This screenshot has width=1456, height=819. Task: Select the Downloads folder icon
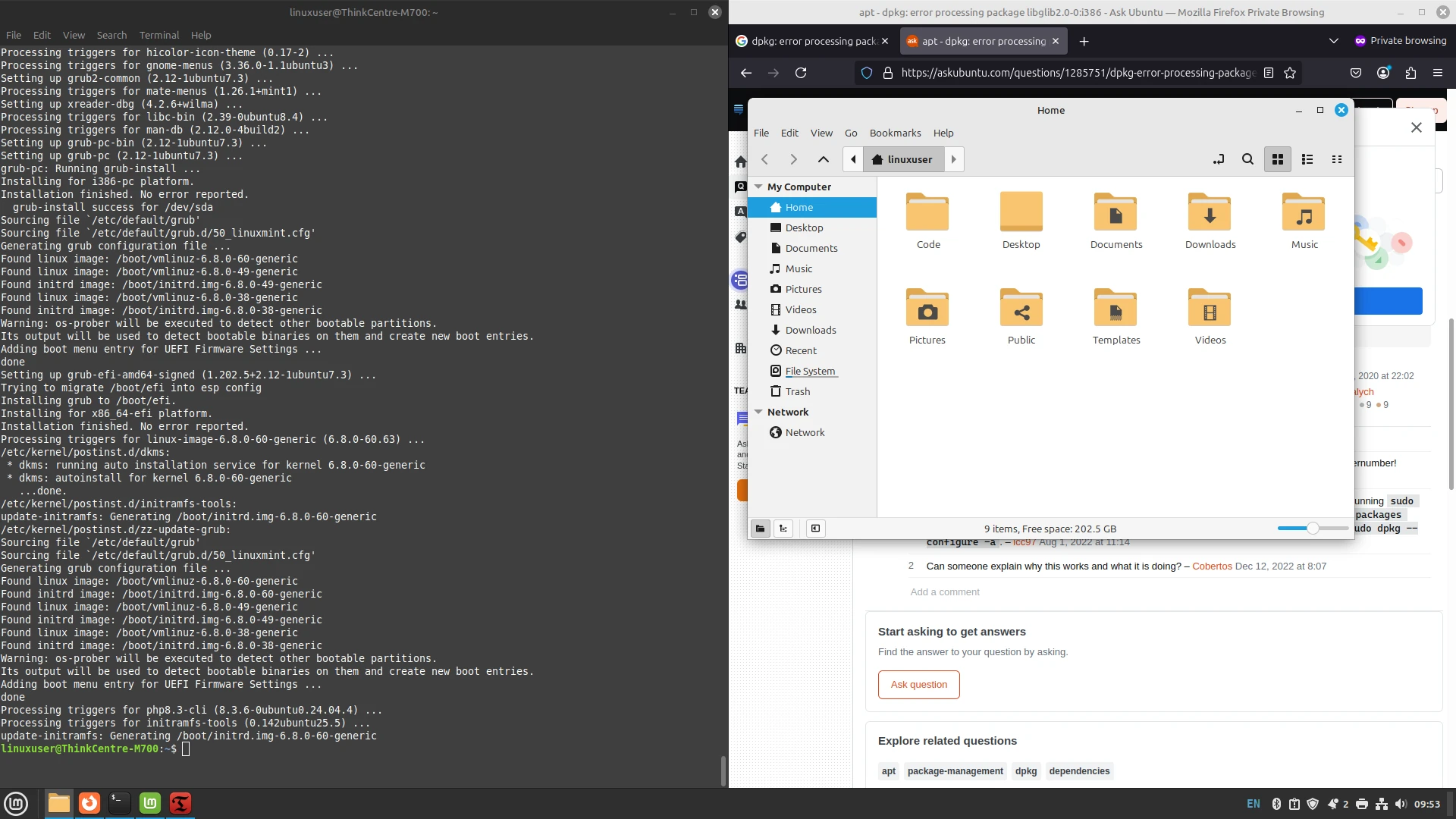(x=1210, y=212)
